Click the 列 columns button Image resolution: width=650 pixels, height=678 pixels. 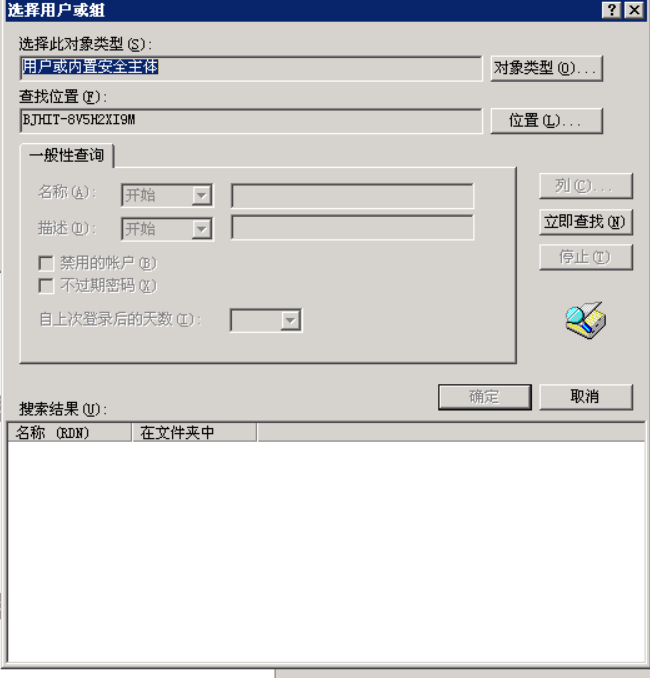(586, 186)
